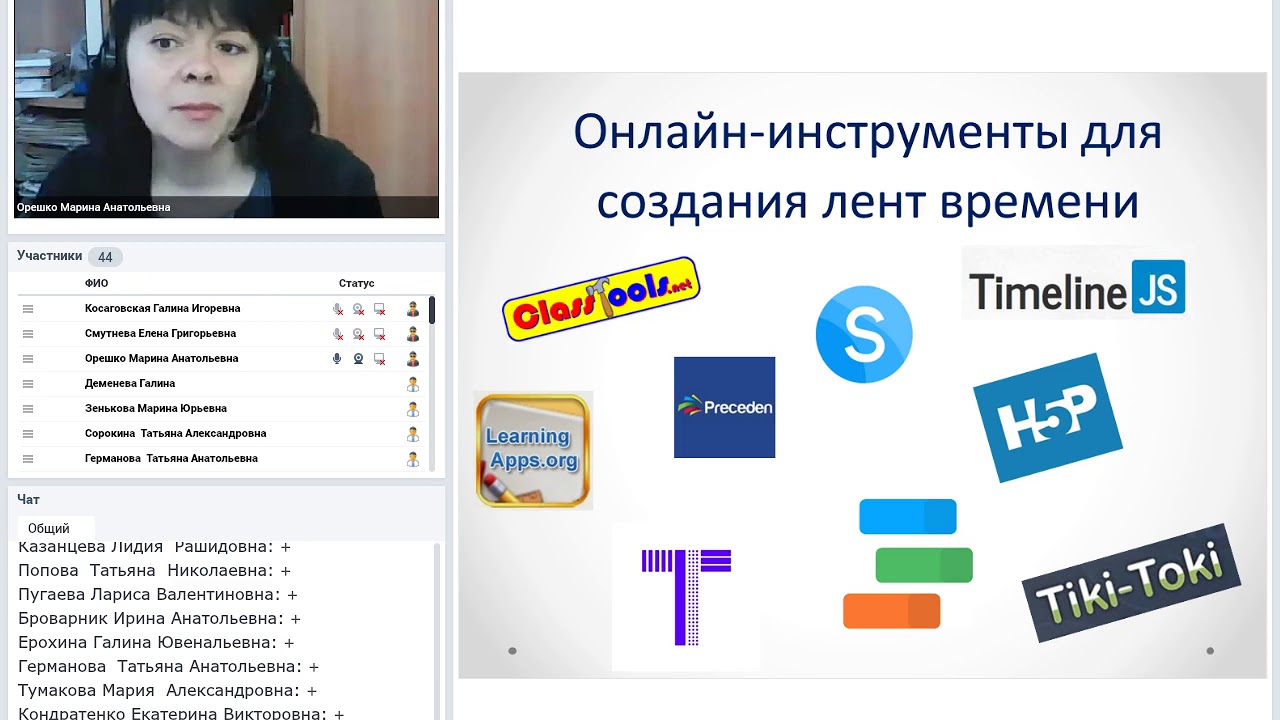
Task: Toggle webcam for Смутнева Елена Григорьевна
Action: [x=358, y=334]
